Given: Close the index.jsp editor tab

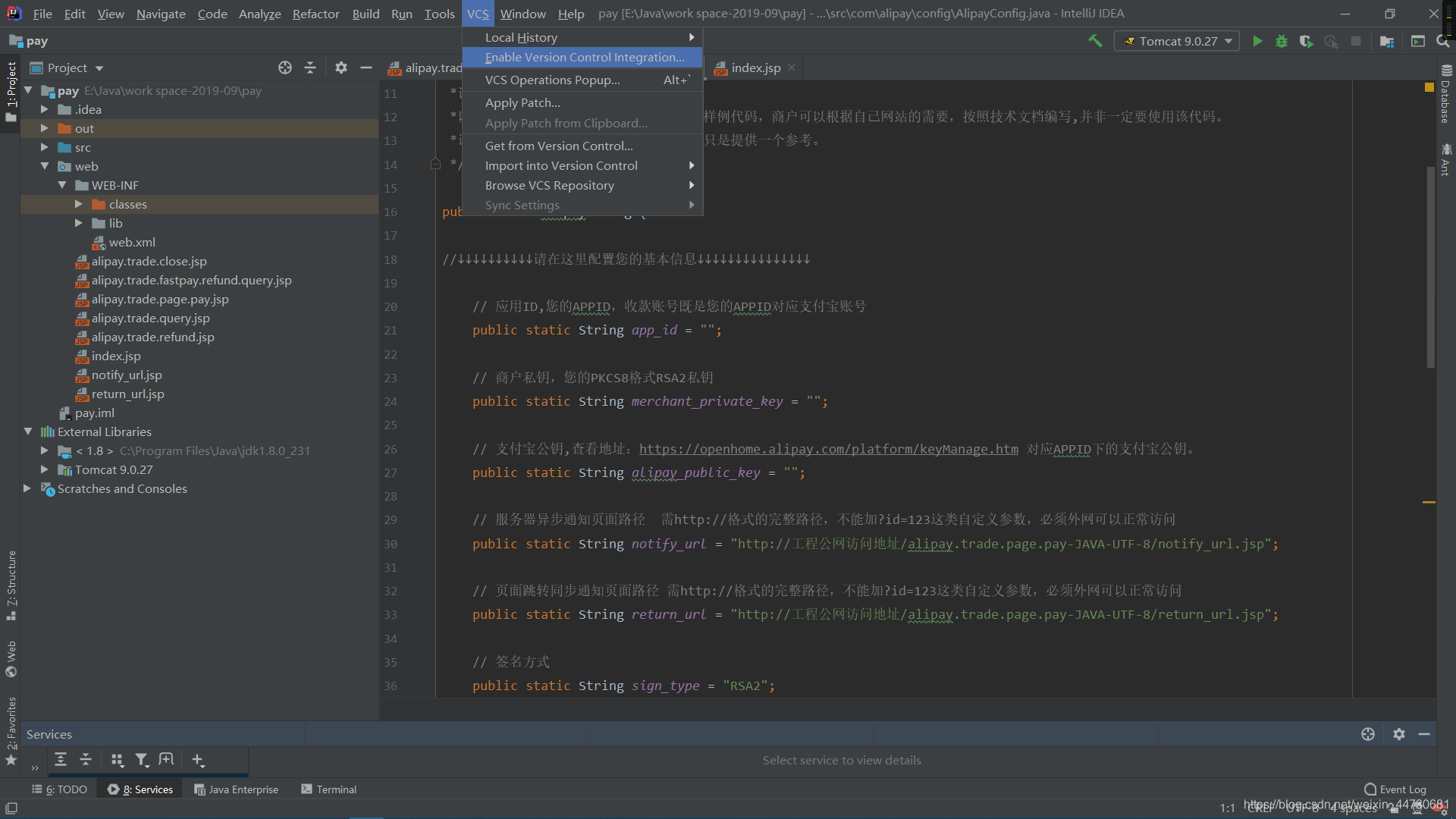Looking at the screenshot, I should [792, 67].
